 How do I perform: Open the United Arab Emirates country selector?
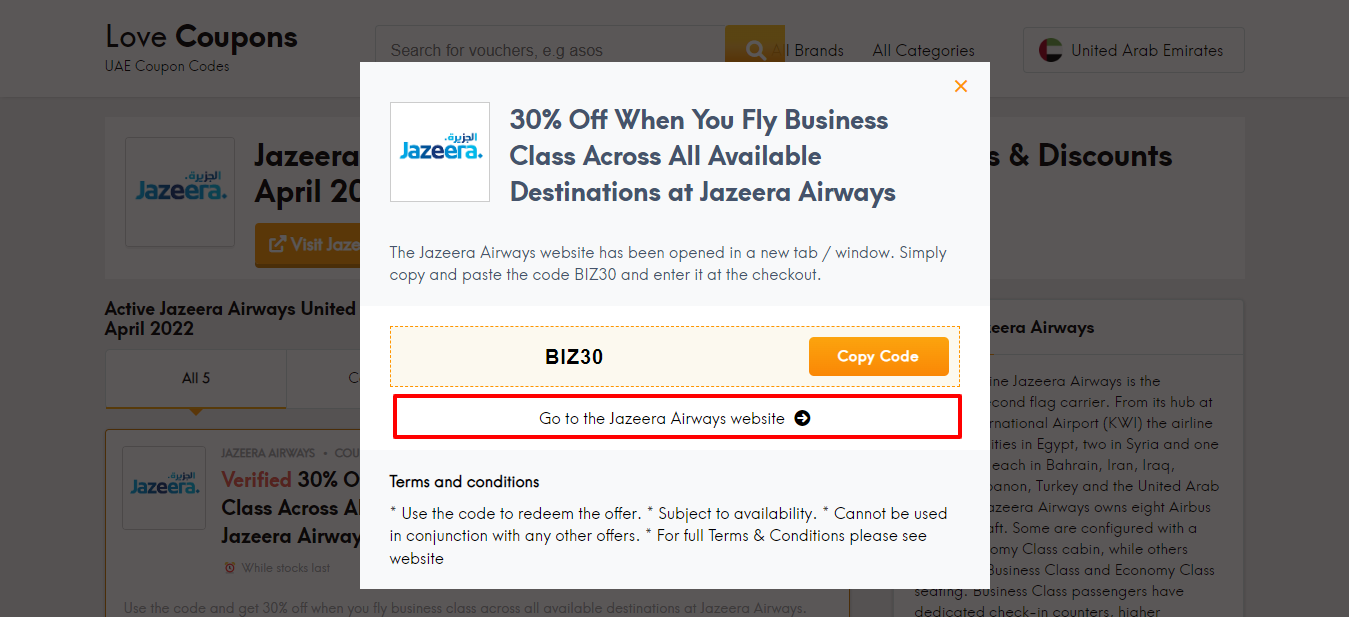click(x=1133, y=50)
